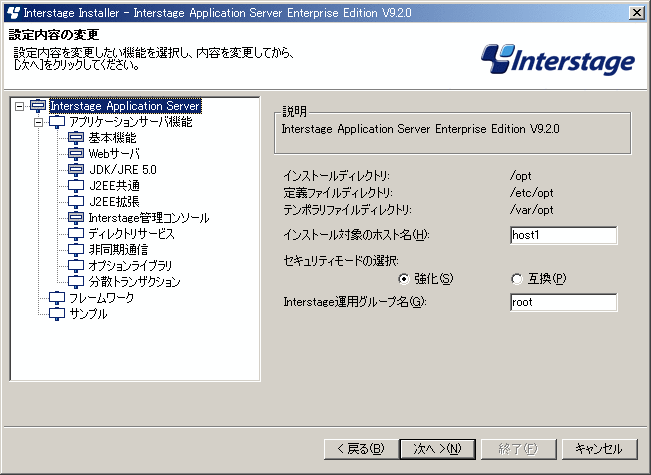Select the ディレクトリサービス tree label
Screen dimensions: 651x475
[x=132, y=234]
